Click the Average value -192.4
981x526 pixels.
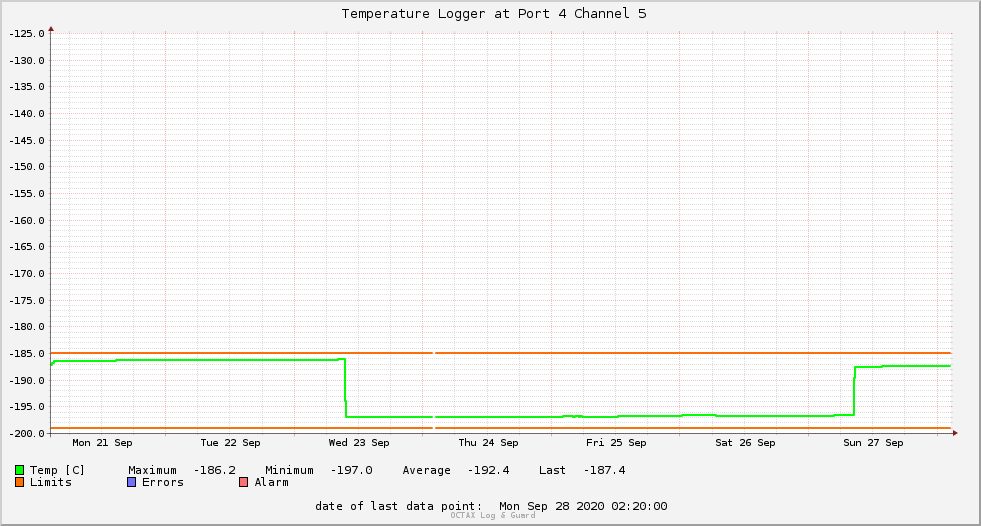point(489,470)
